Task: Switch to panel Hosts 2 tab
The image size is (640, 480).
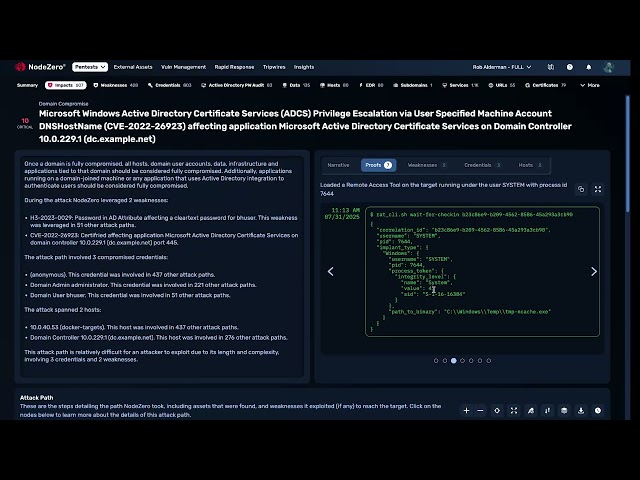Action: tap(530, 165)
